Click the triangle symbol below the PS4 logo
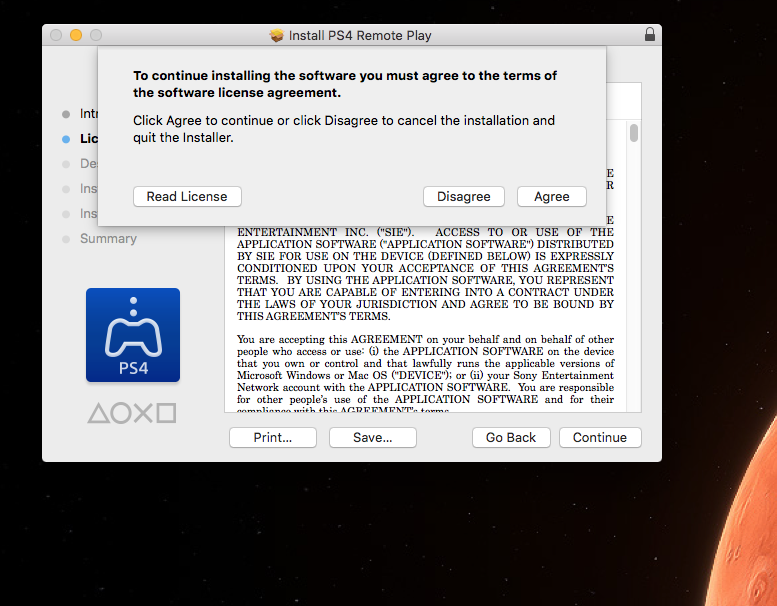The width and height of the screenshot is (777, 606). [x=98, y=413]
